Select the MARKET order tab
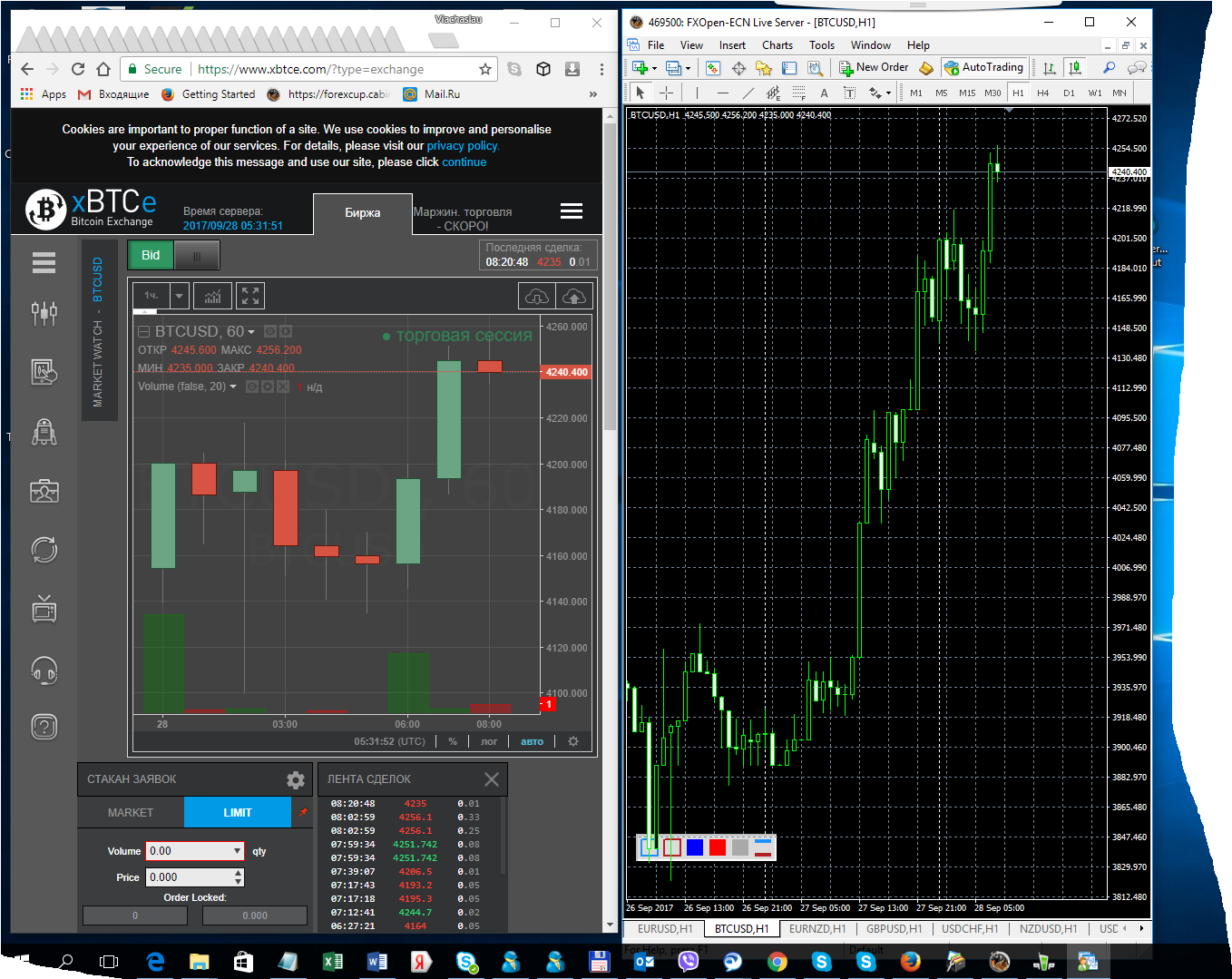Screen dimensions: 1232x979 [x=131, y=813]
